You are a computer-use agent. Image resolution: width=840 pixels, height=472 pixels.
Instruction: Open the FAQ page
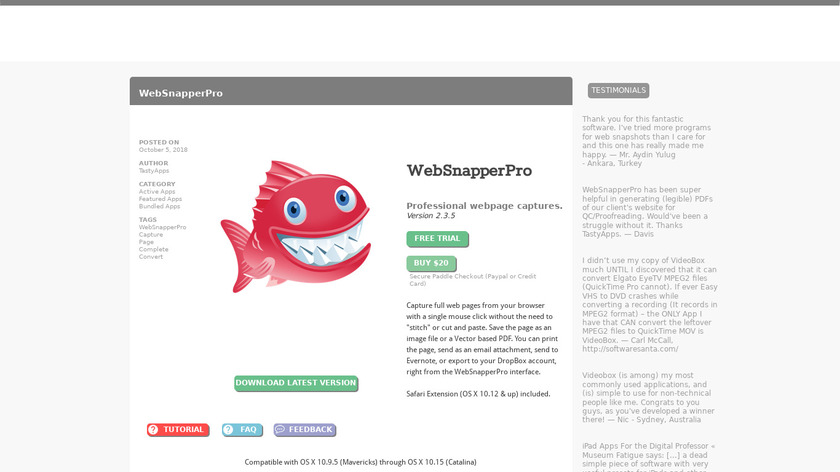tap(242, 430)
